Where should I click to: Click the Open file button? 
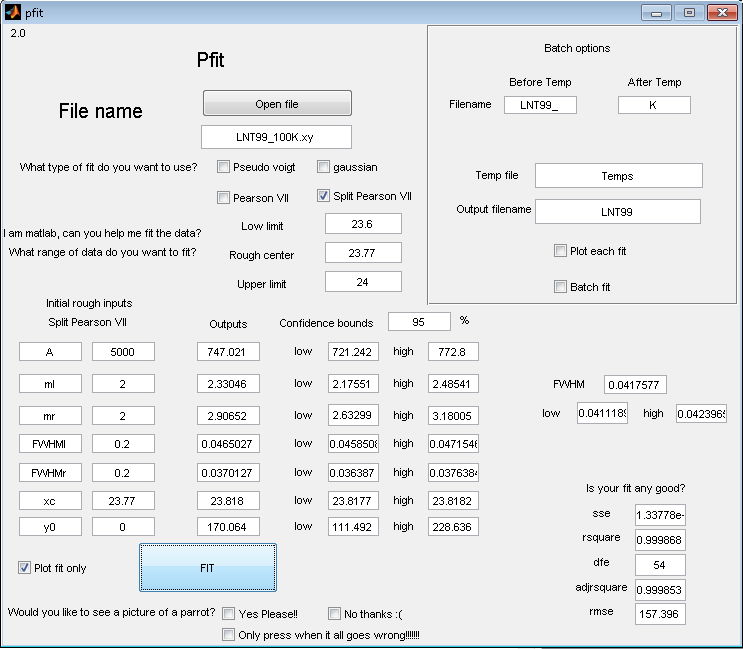pyautogui.click(x=277, y=104)
